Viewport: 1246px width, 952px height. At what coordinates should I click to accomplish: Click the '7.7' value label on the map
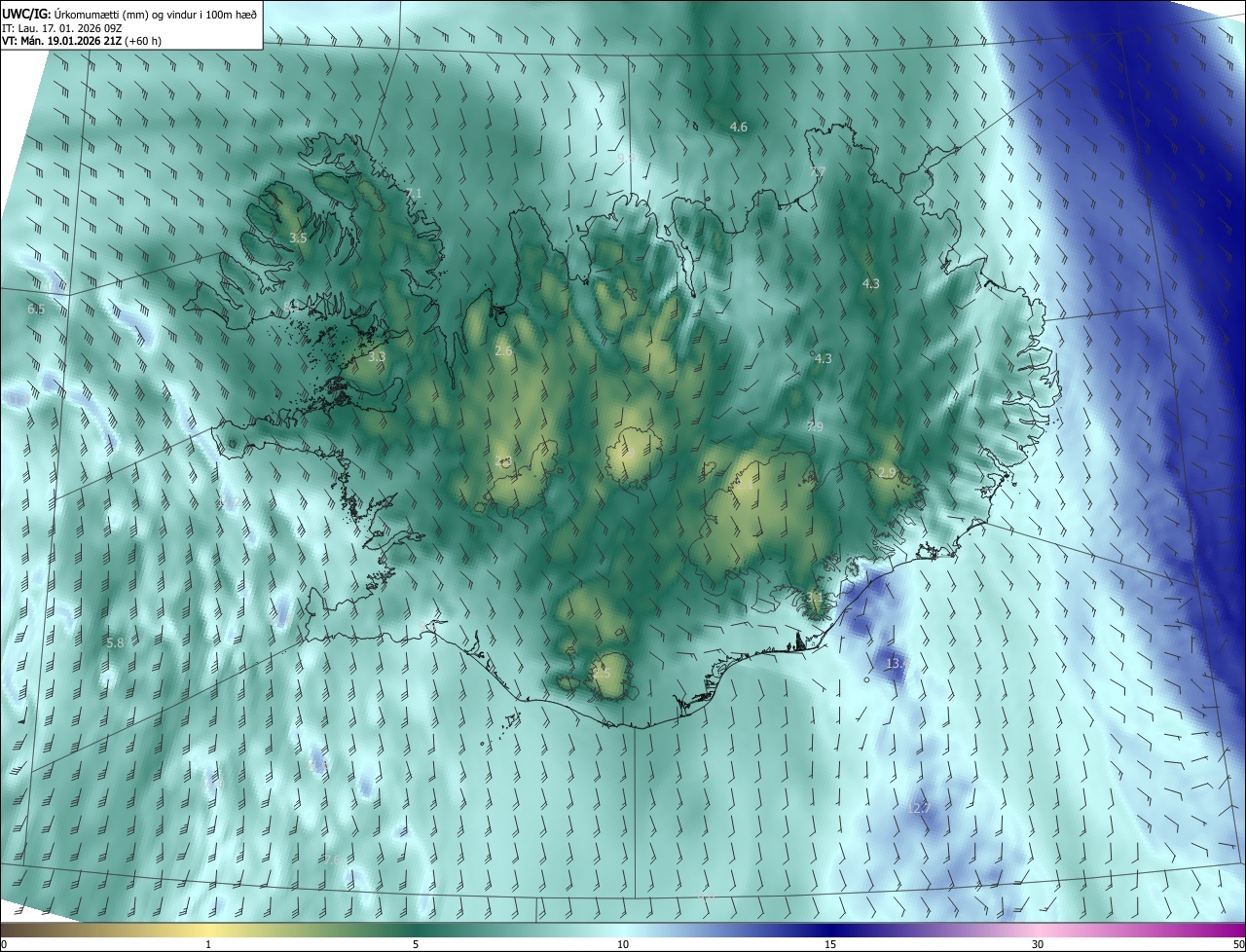pyautogui.click(x=818, y=171)
